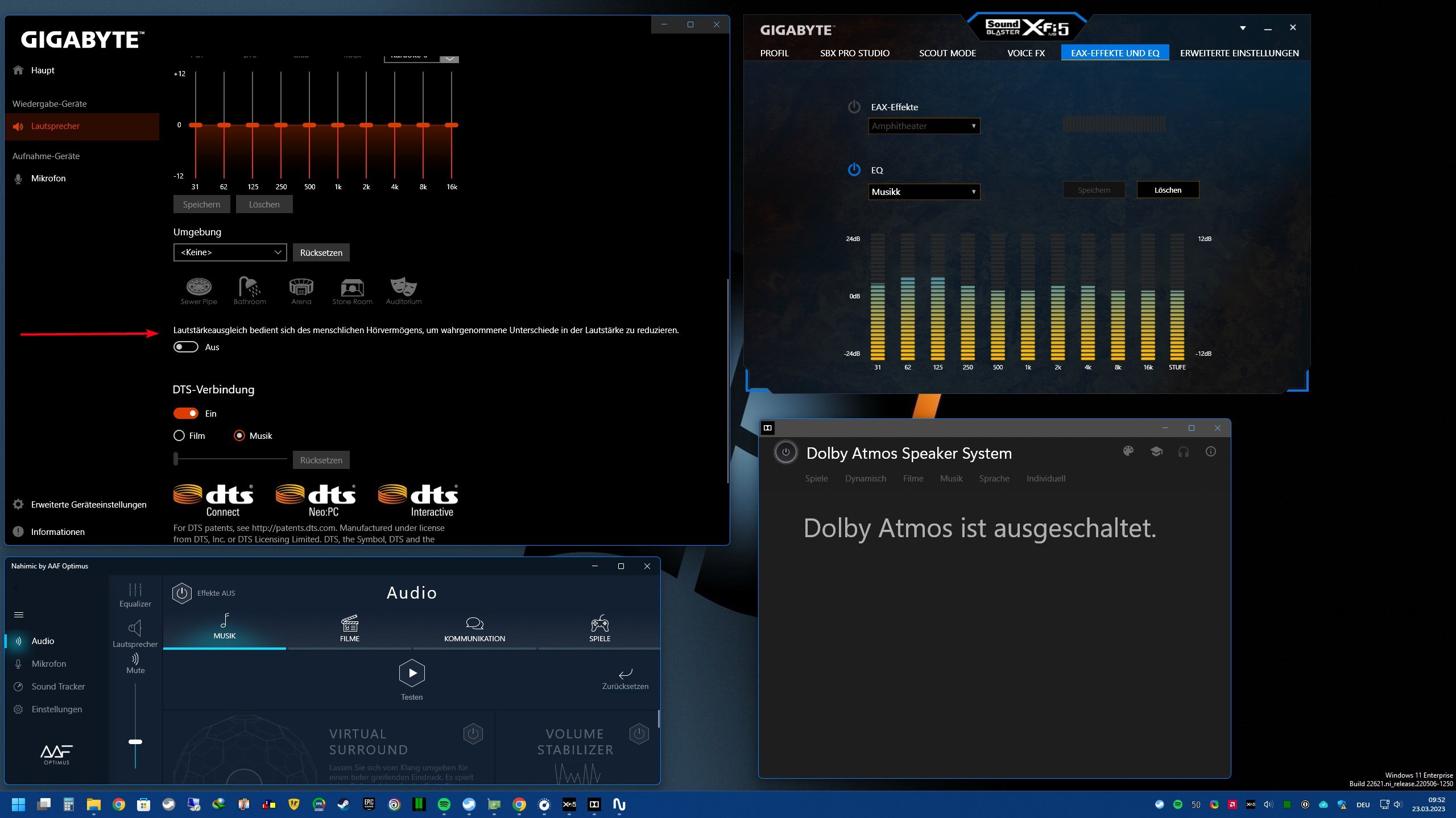This screenshot has width=1456, height=818.
Task: Click the Sound Blaster Löschen button
Action: pyautogui.click(x=1168, y=190)
